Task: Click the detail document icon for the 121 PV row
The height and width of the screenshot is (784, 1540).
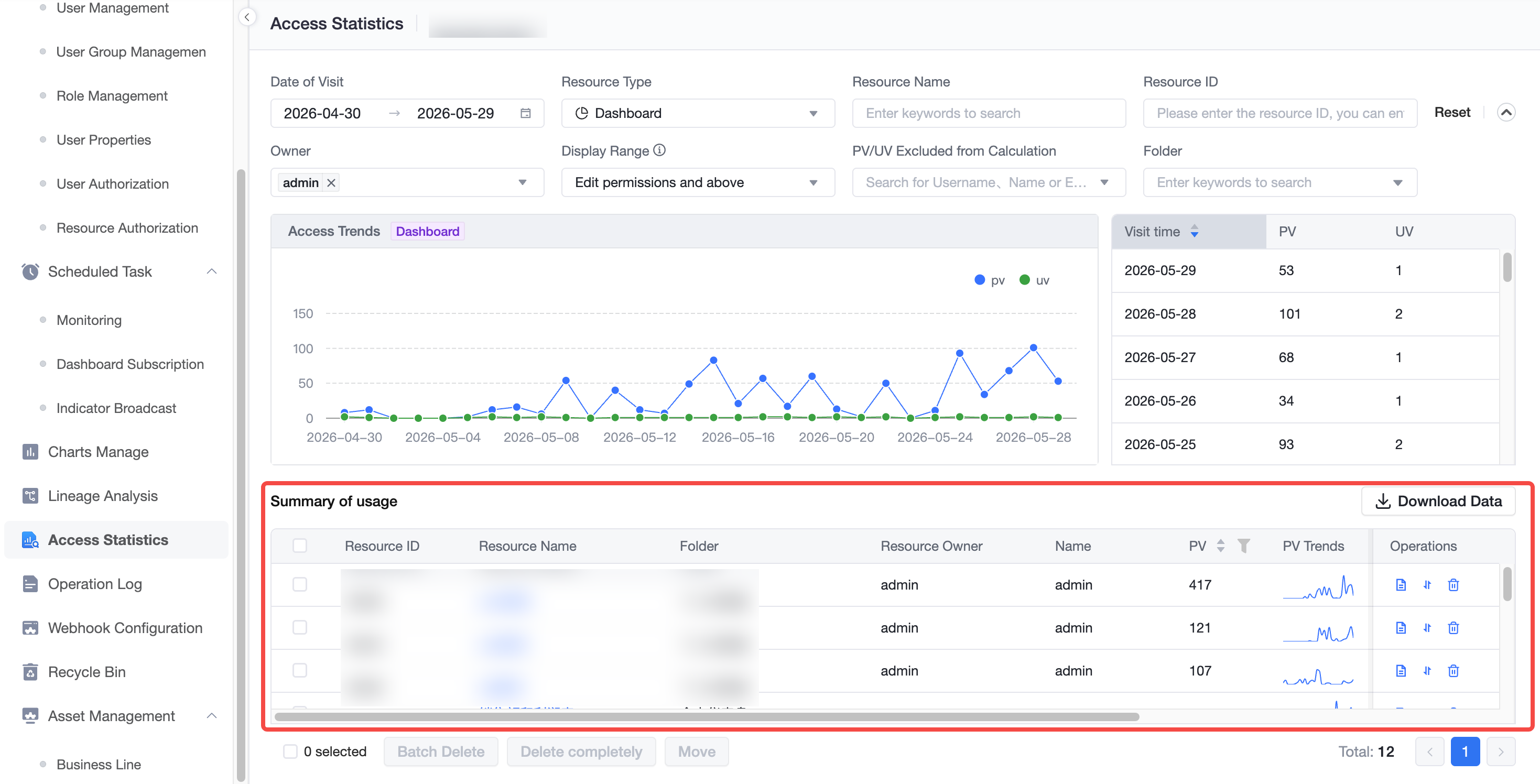Action: tap(1401, 627)
